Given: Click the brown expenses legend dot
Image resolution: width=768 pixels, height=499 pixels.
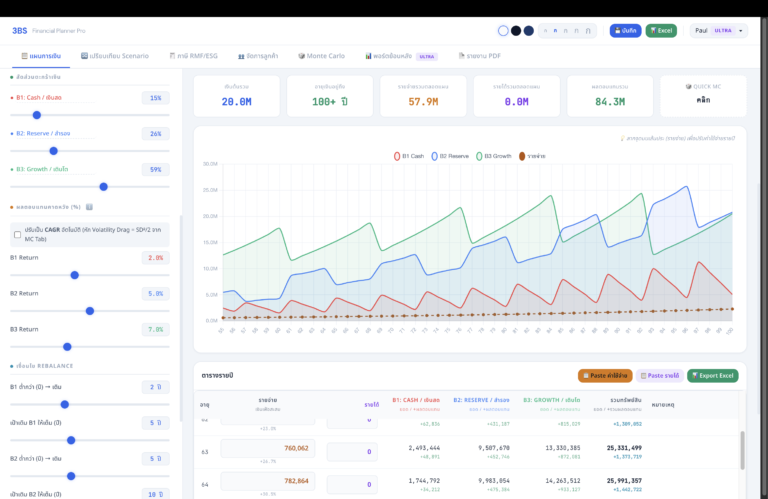Looking at the screenshot, I should point(522,156).
